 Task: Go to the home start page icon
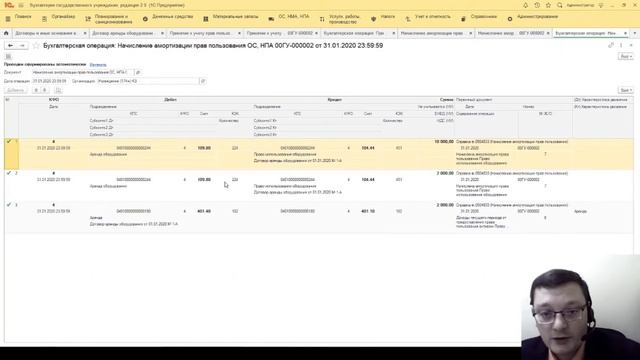coord(6,33)
